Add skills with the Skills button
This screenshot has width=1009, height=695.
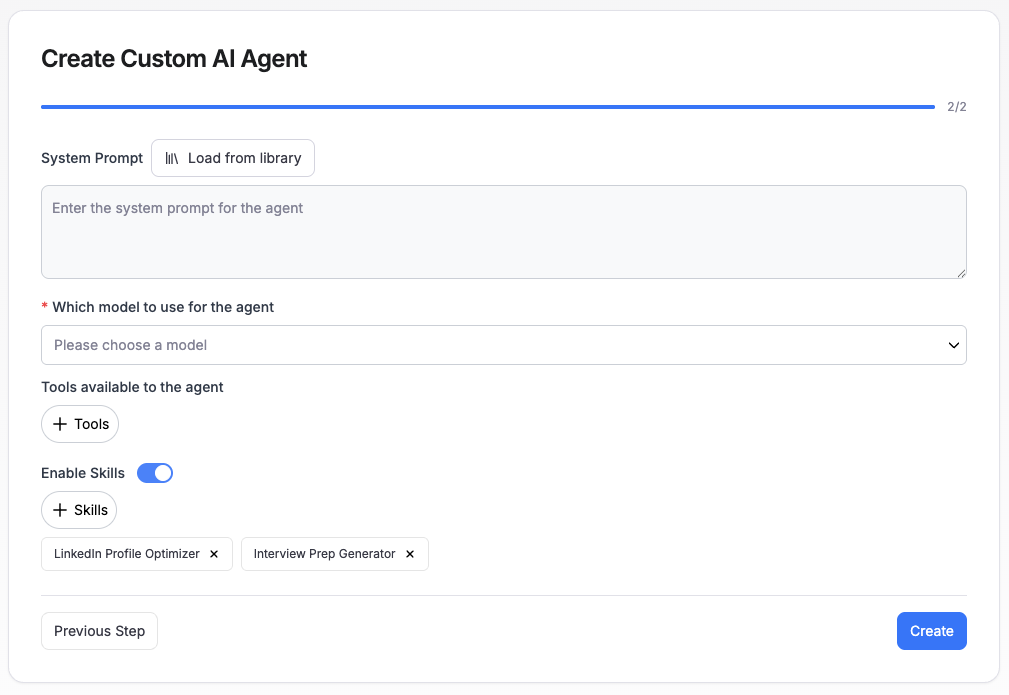click(x=78, y=510)
